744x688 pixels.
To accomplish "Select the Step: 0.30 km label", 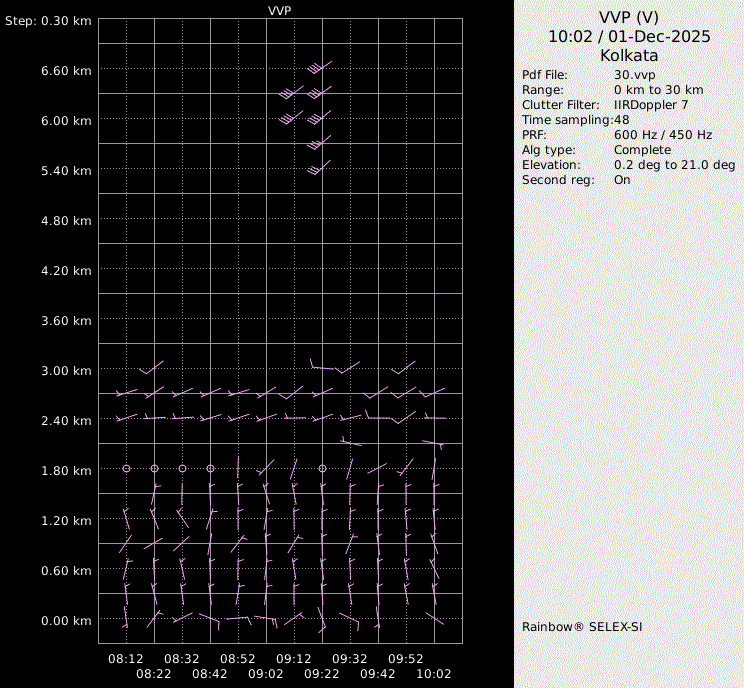I will coord(48,21).
